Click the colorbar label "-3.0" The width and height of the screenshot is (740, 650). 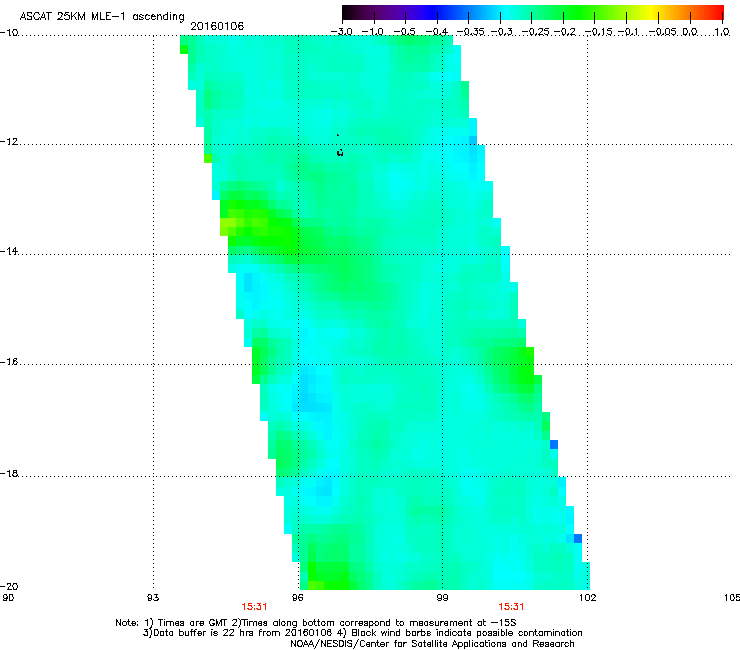pos(341,32)
